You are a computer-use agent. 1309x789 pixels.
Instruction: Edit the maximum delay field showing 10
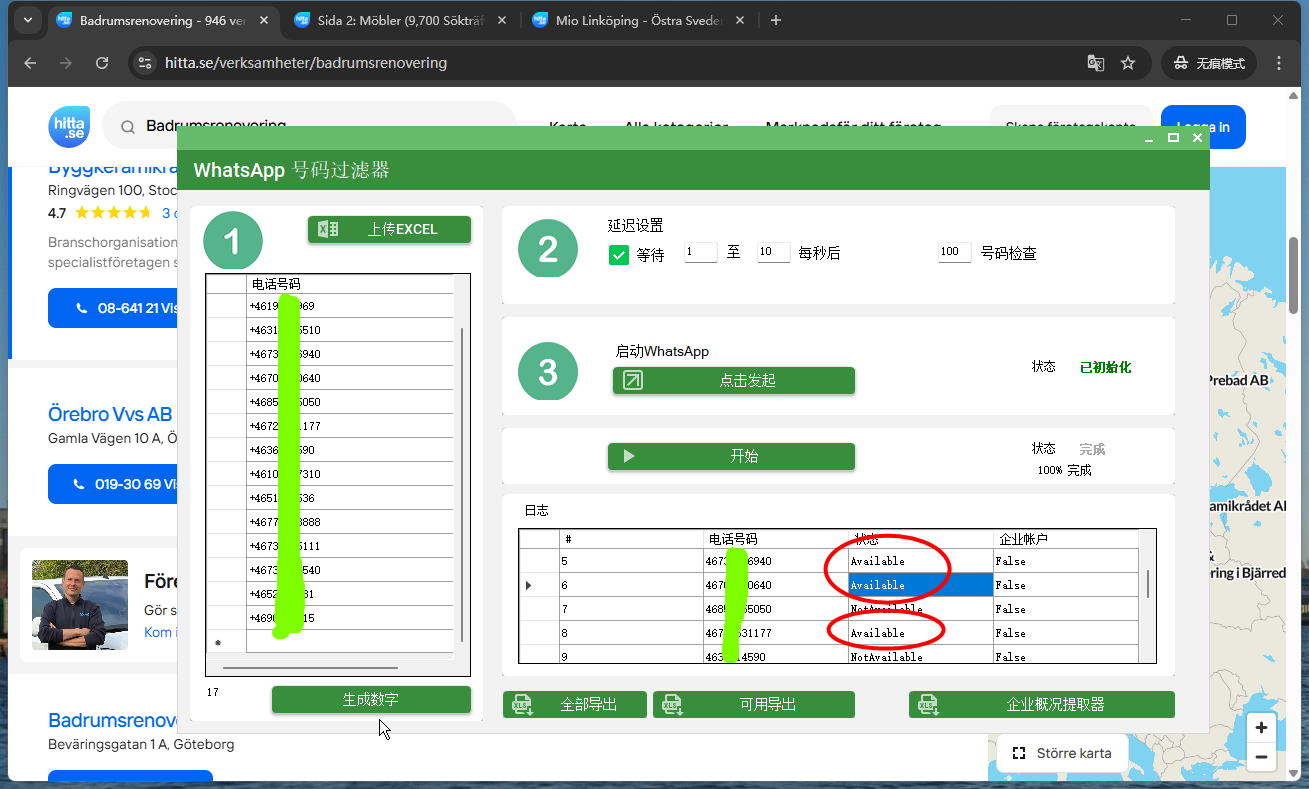coord(773,253)
